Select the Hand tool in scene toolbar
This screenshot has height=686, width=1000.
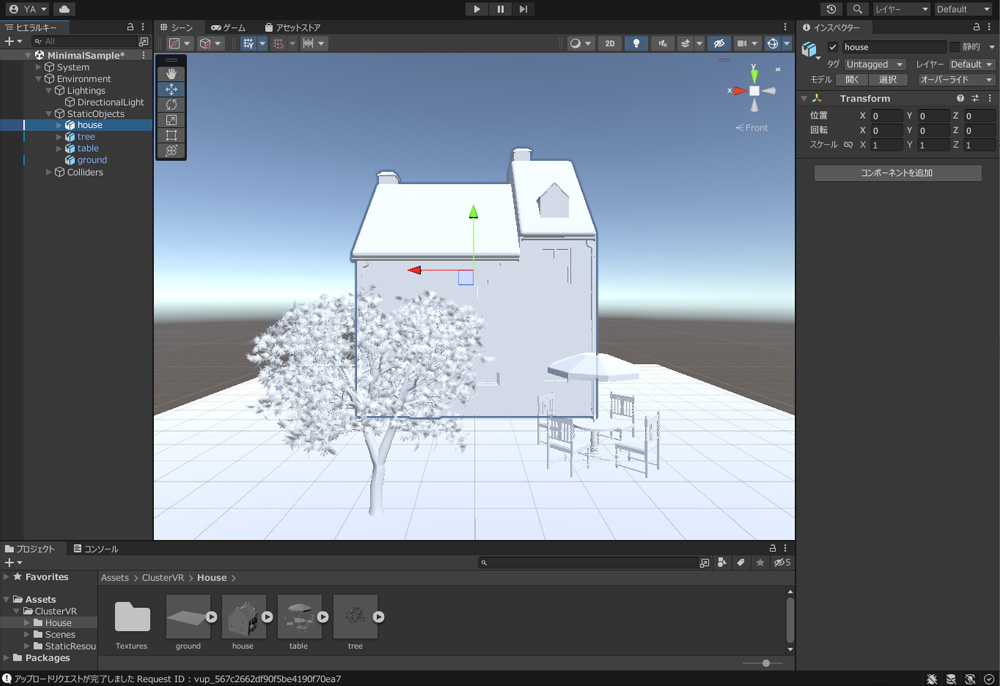(171, 74)
